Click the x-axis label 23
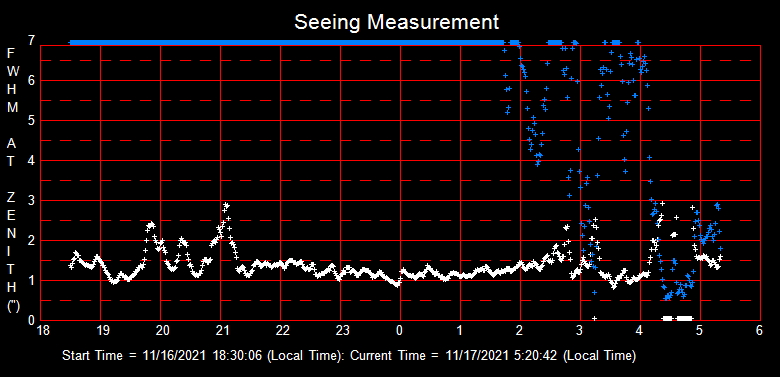Viewport: 780px width, 377px height. tap(343, 331)
